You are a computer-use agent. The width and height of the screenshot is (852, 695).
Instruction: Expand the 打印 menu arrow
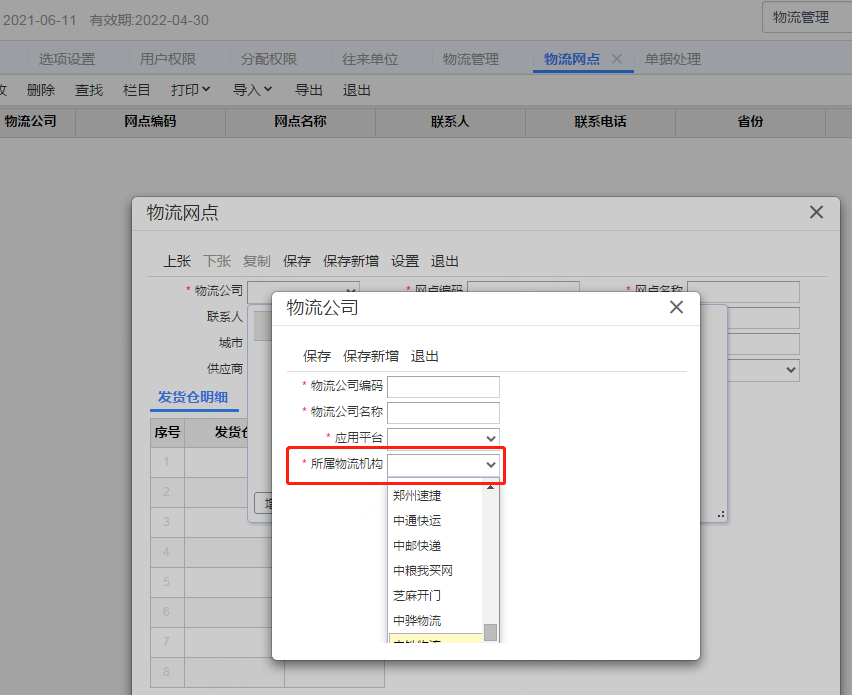tap(206, 89)
